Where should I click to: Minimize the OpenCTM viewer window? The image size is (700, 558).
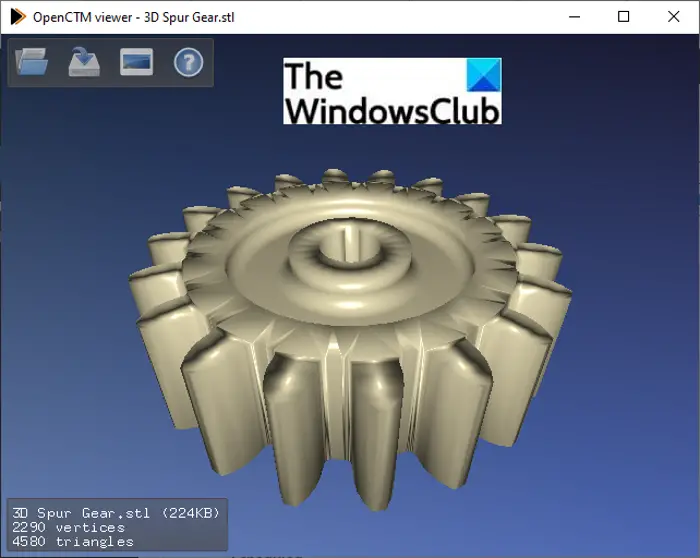click(x=575, y=17)
